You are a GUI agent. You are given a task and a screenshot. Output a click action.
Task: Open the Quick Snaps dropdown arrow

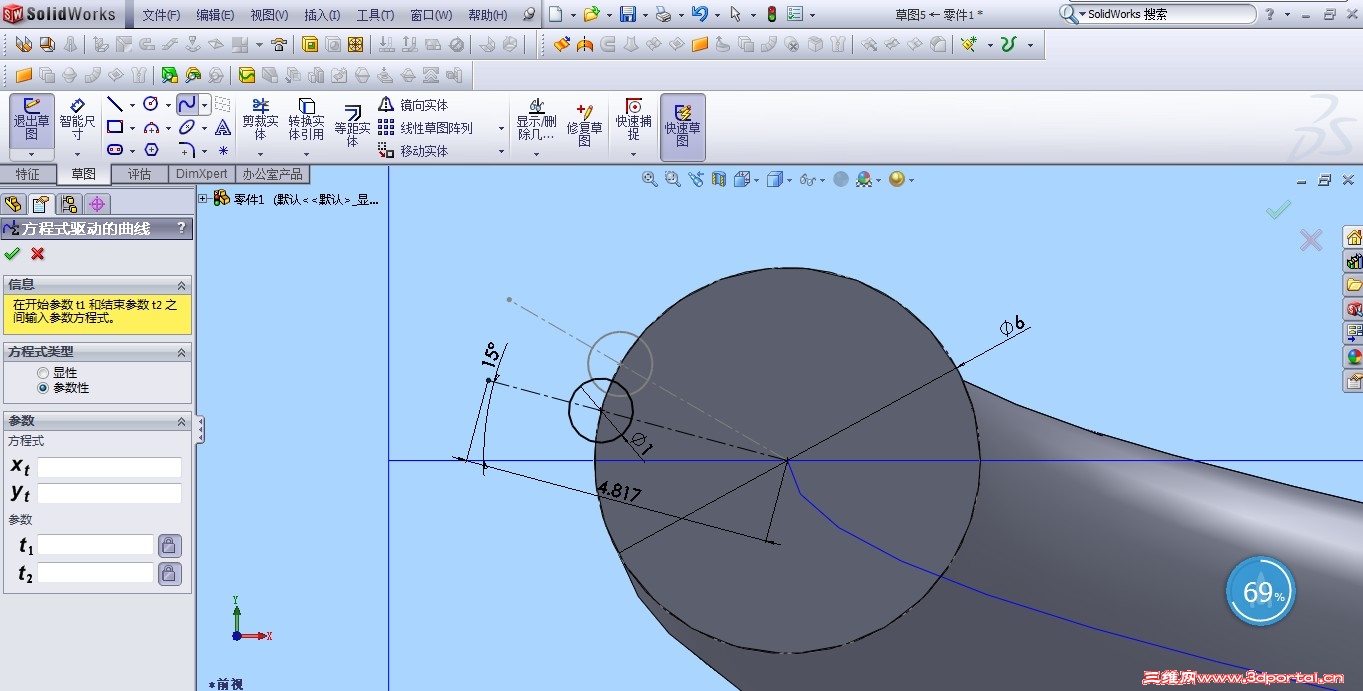tap(633, 154)
